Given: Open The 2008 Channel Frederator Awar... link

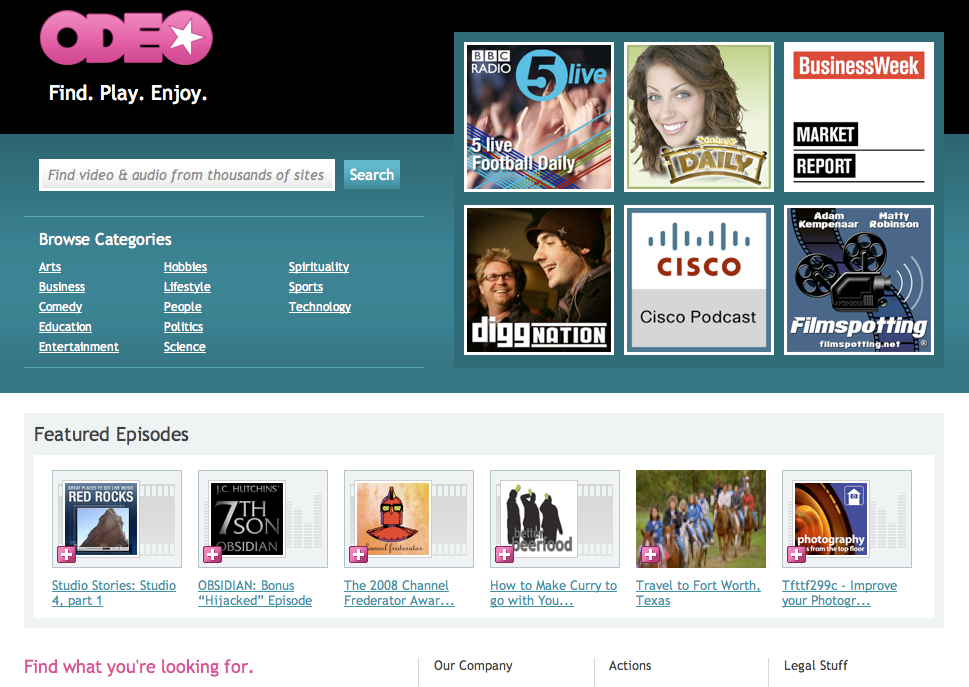Looking at the screenshot, I should tap(399, 593).
